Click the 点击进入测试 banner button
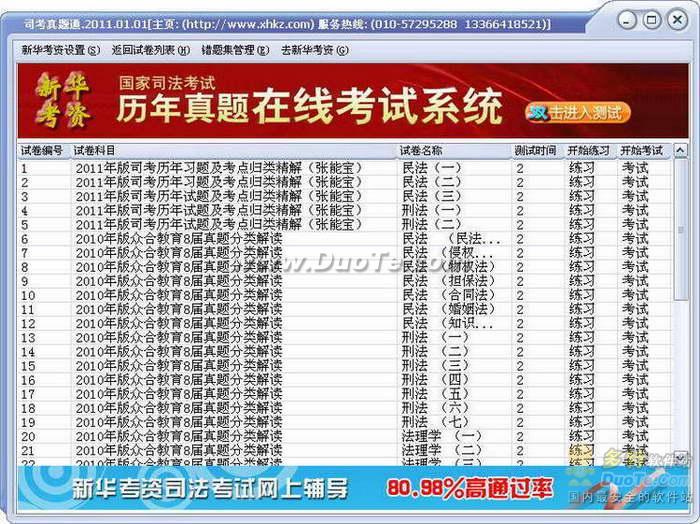The image size is (700, 524). (578, 112)
